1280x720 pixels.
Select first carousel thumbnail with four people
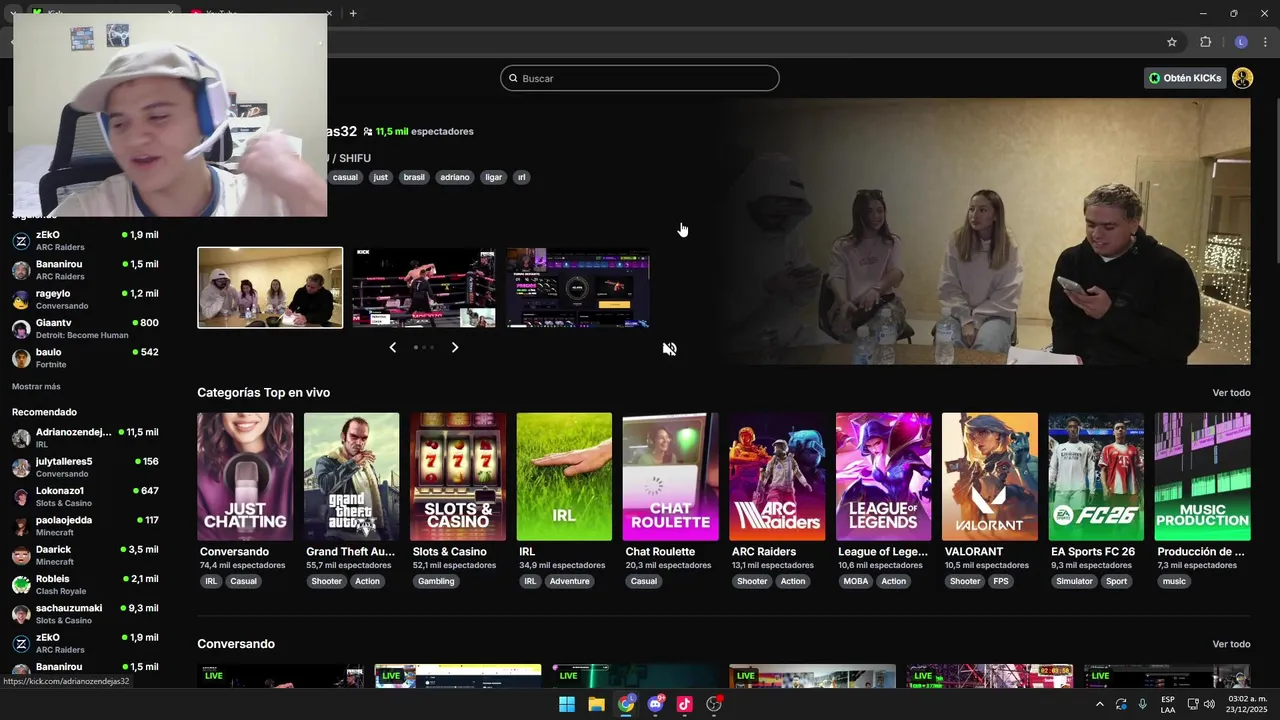[x=270, y=288]
